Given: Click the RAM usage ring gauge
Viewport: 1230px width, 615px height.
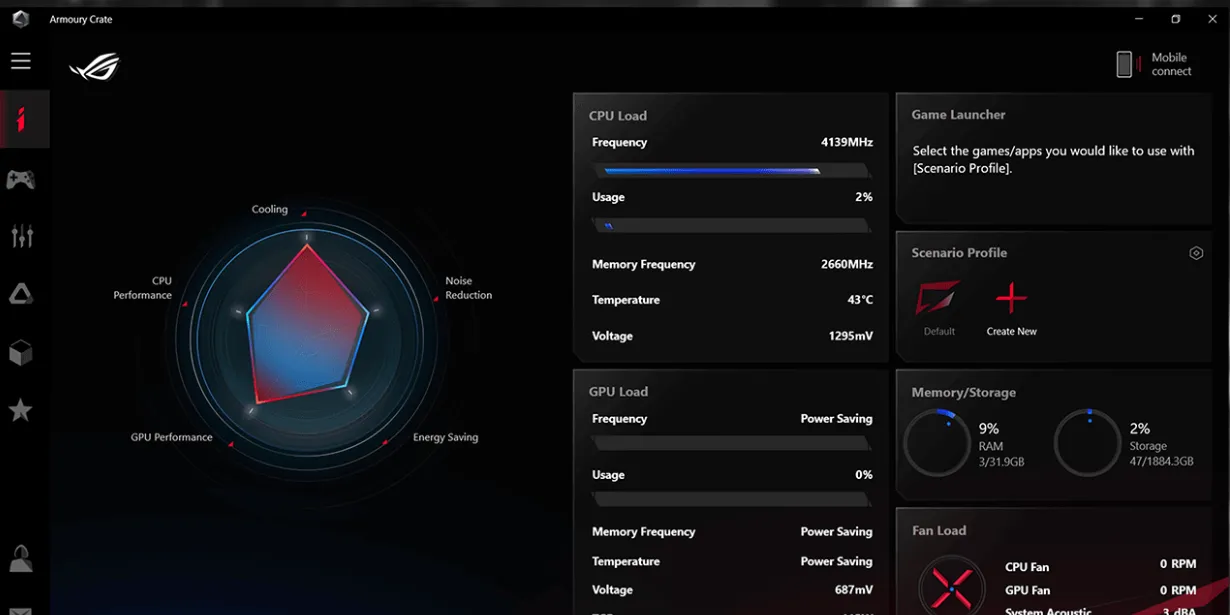Looking at the screenshot, I should tap(937, 443).
